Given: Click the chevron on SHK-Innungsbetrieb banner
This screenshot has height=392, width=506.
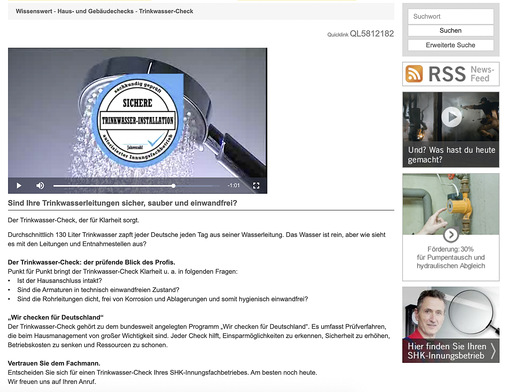Looking at the screenshot, I should (x=493, y=351).
